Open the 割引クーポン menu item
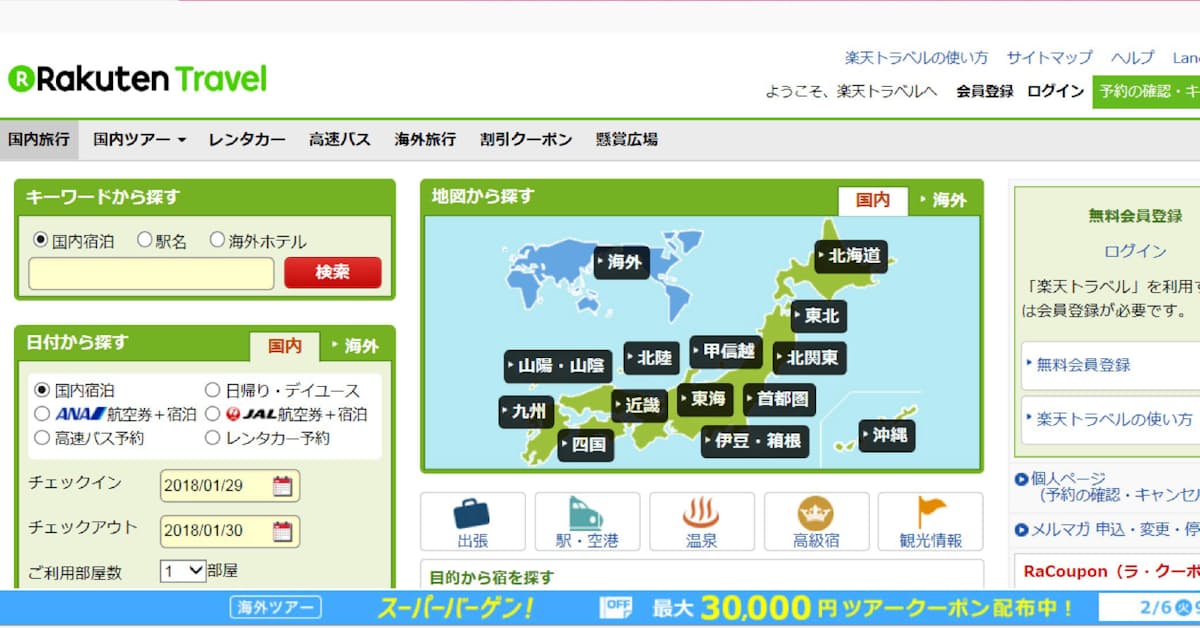 coord(525,140)
